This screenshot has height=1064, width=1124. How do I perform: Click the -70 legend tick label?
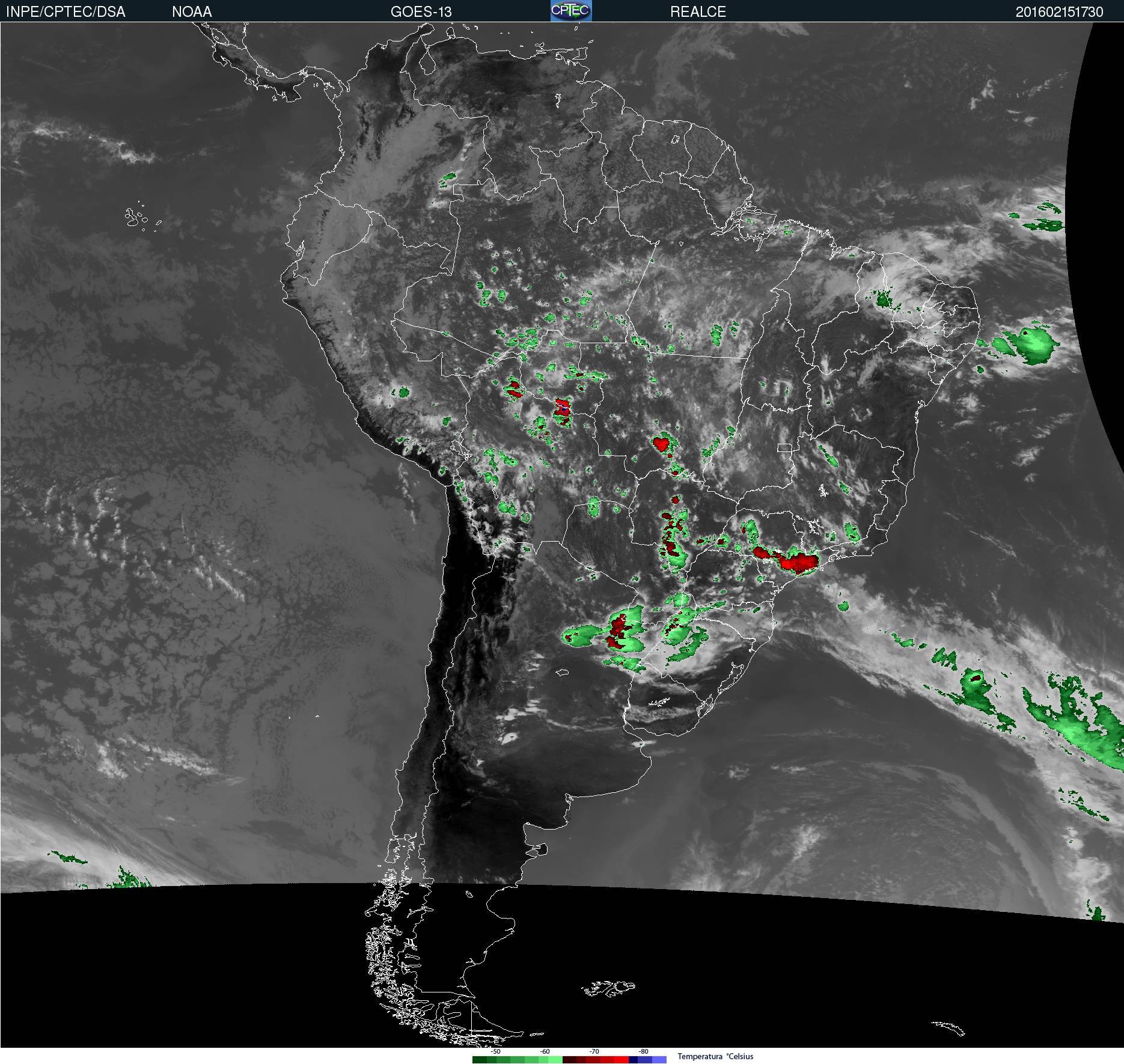(x=594, y=1051)
